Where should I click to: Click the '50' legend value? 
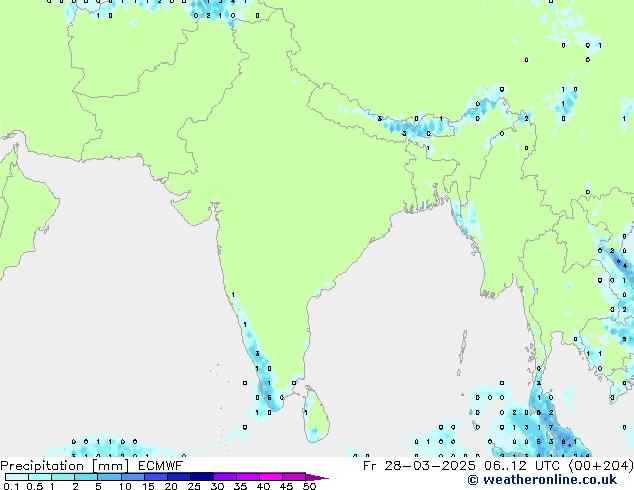pos(309,486)
